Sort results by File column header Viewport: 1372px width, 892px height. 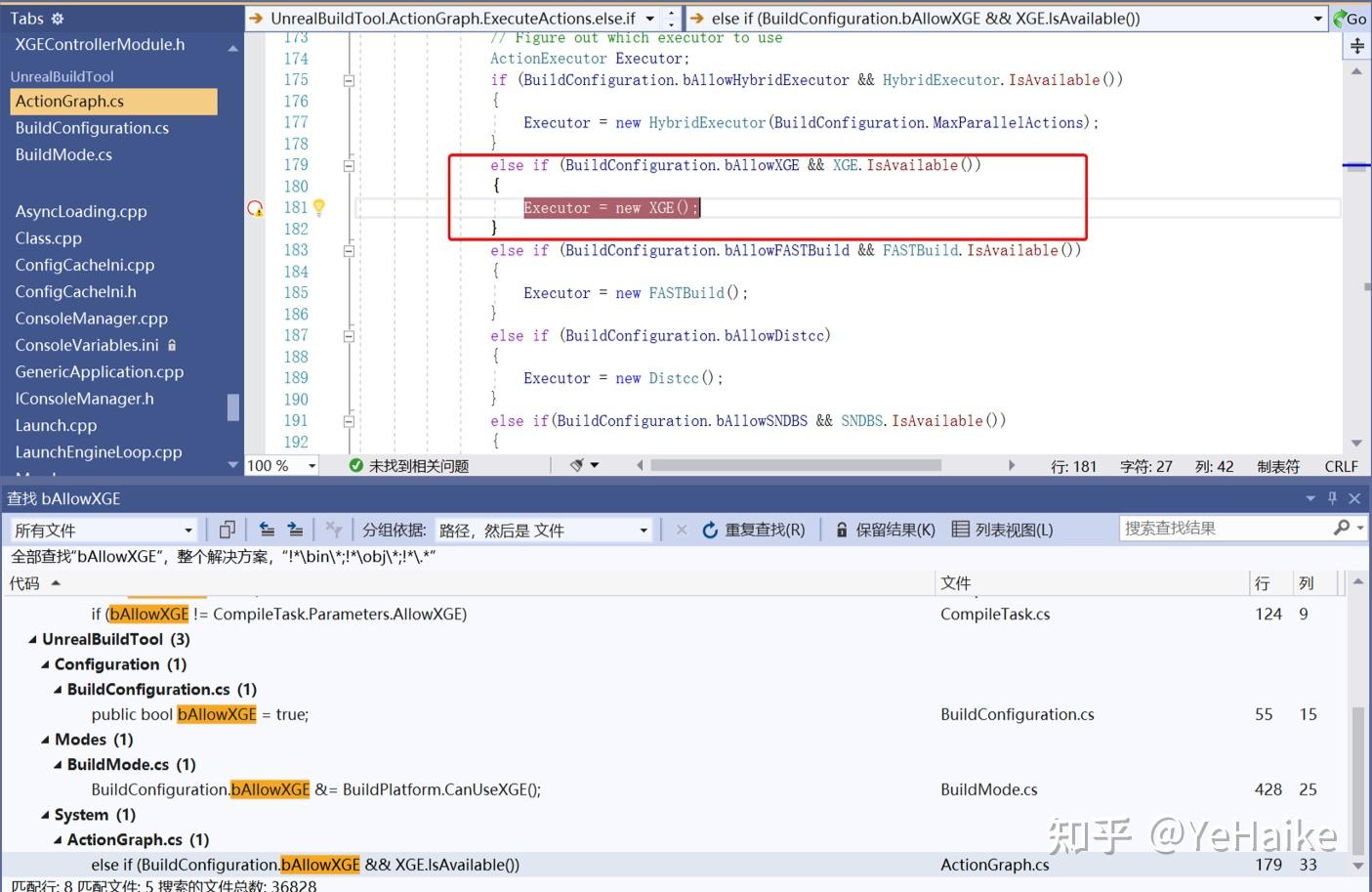(x=1092, y=583)
